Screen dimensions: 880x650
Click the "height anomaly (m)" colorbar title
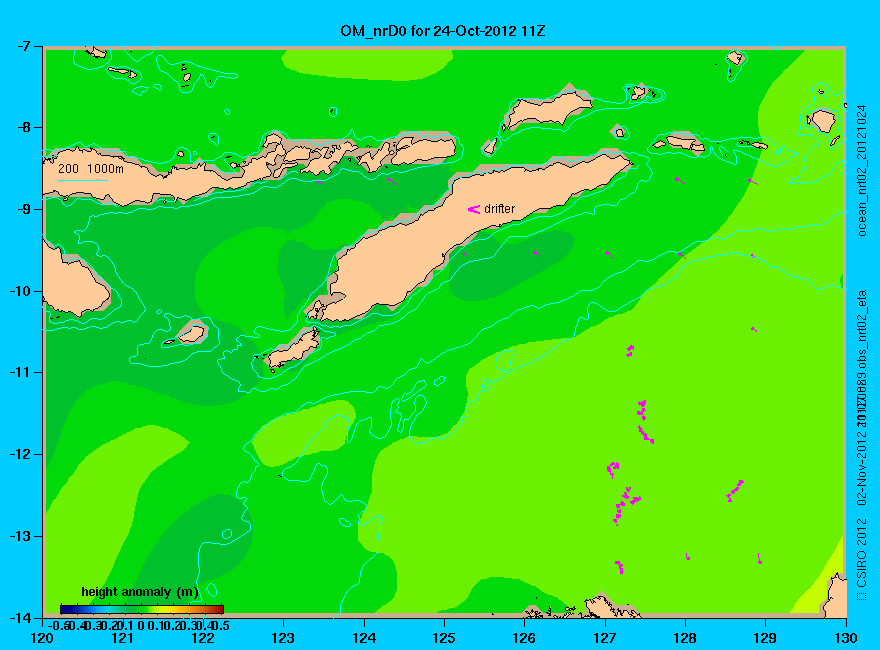[140, 592]
